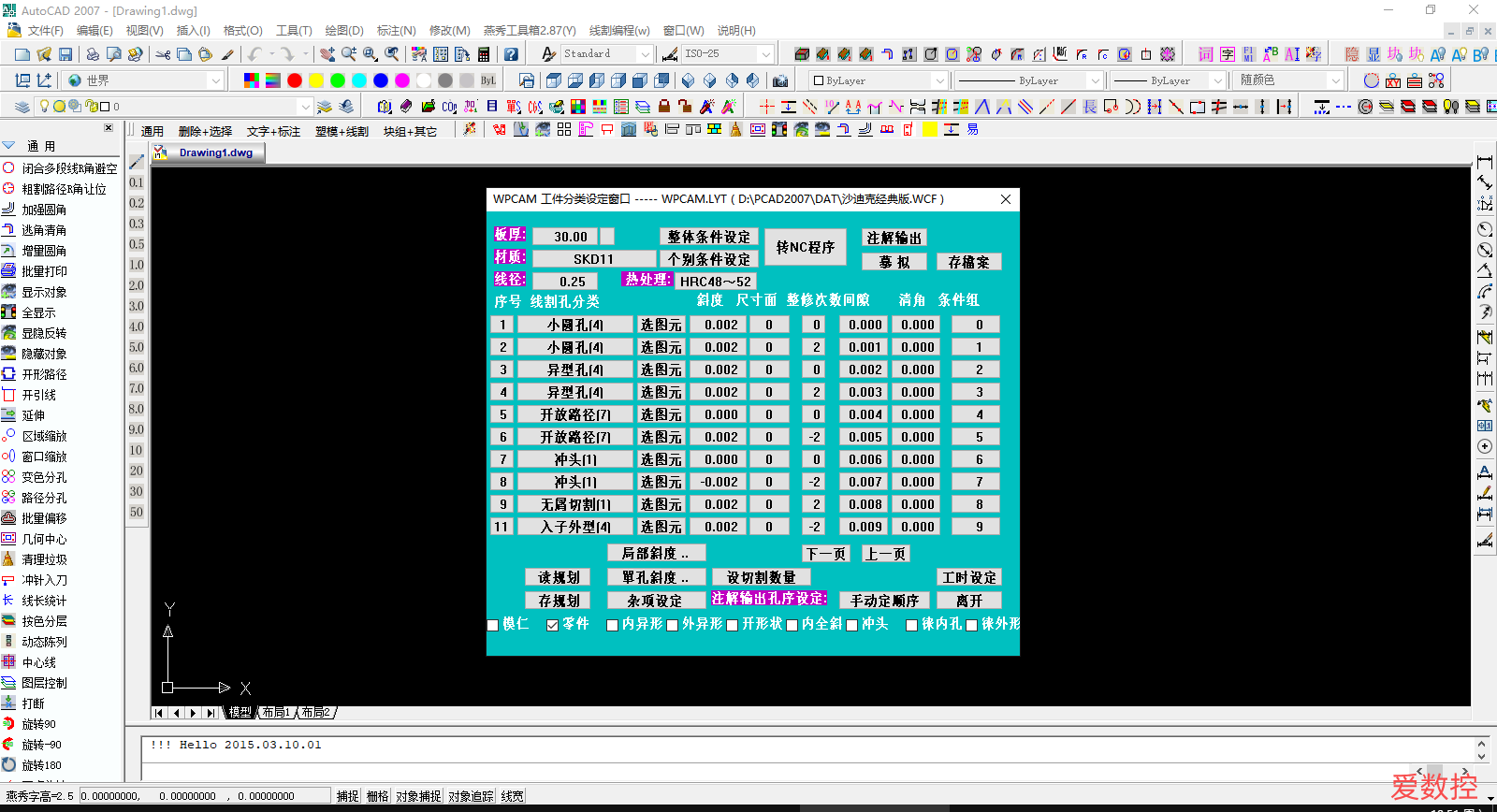The height and width of the screenshot is (812, 1497).
Task: Open the 文件(F) menu
Action: click(x=45, y=31)
